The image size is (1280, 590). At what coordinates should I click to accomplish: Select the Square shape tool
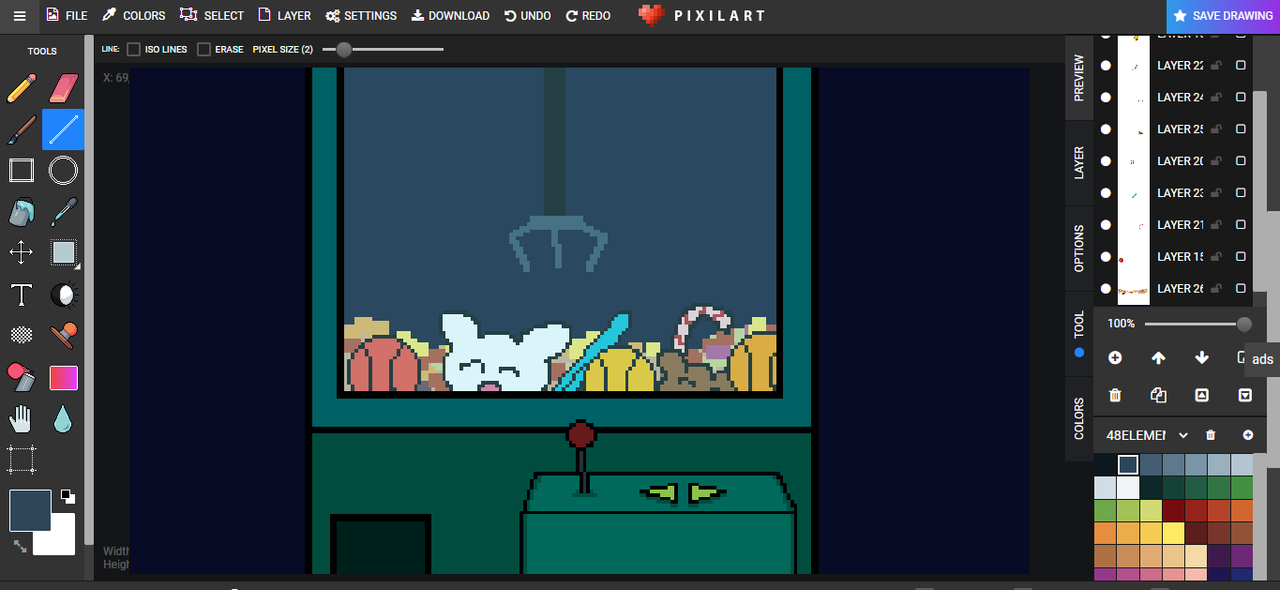[21, 170]
